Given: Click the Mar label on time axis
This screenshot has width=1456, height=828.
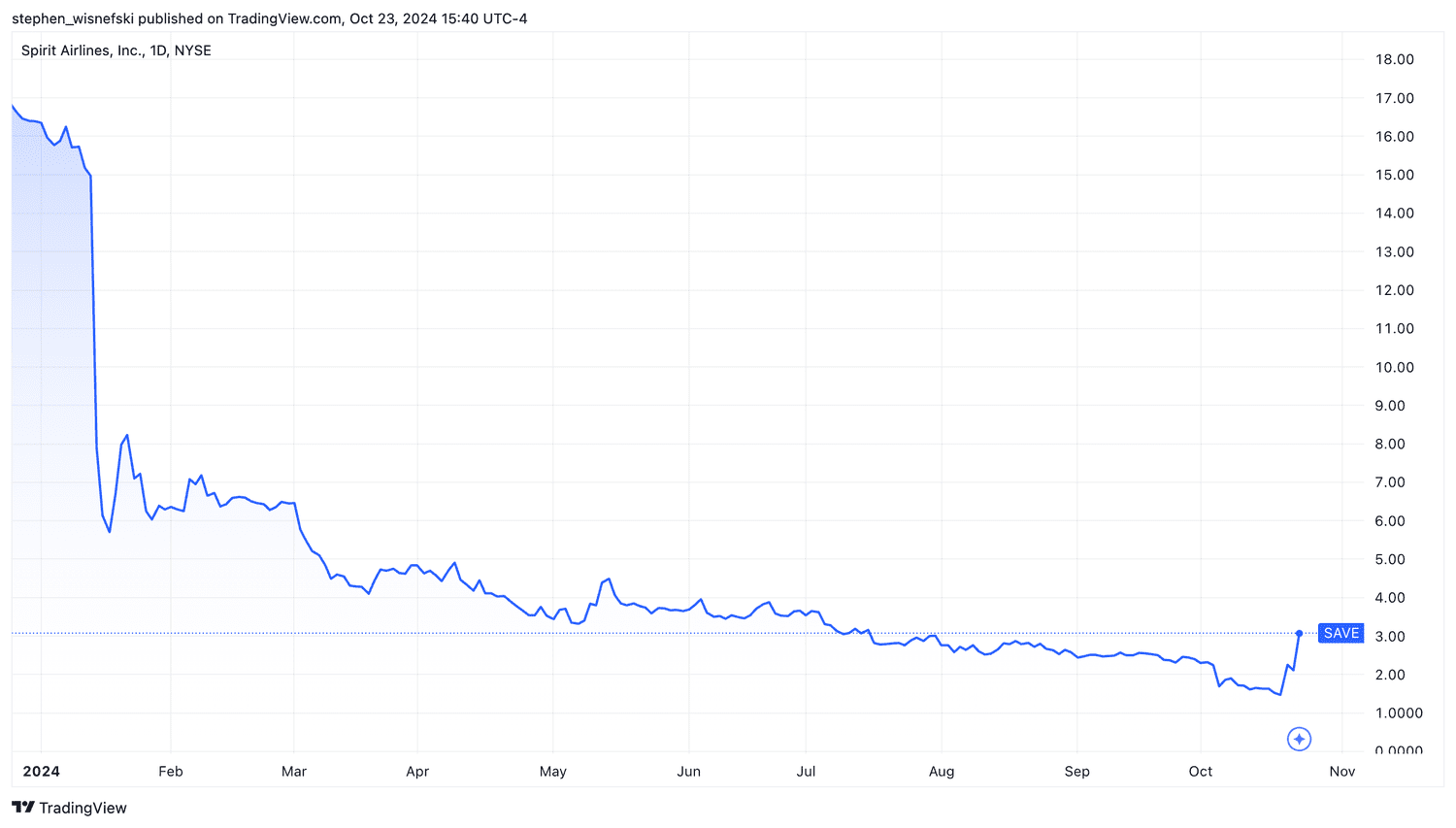Looking at the screenshot, I should coord(294,772).
